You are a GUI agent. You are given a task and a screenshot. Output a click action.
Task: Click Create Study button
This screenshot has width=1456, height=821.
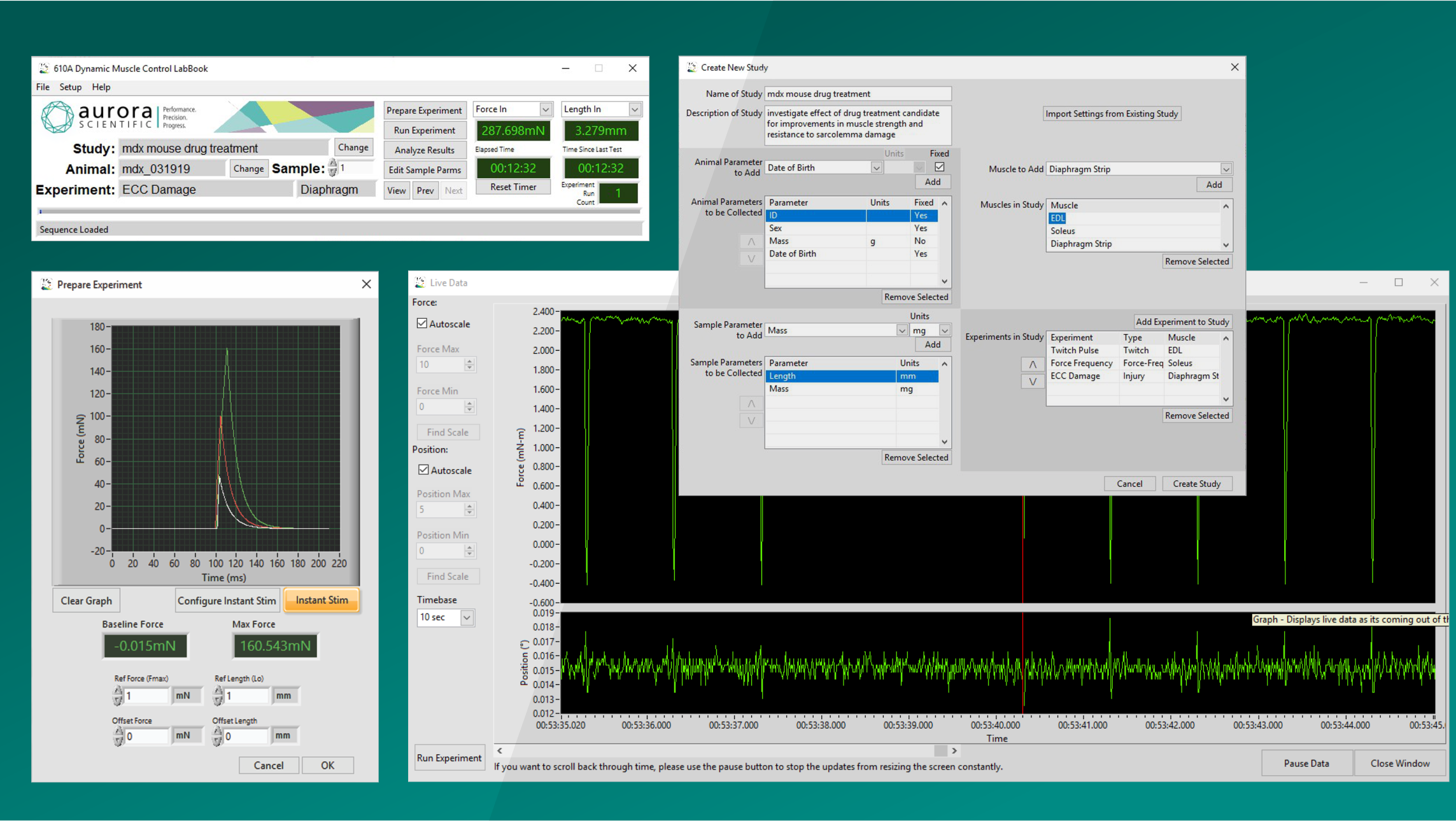(x=1197, y=484)
